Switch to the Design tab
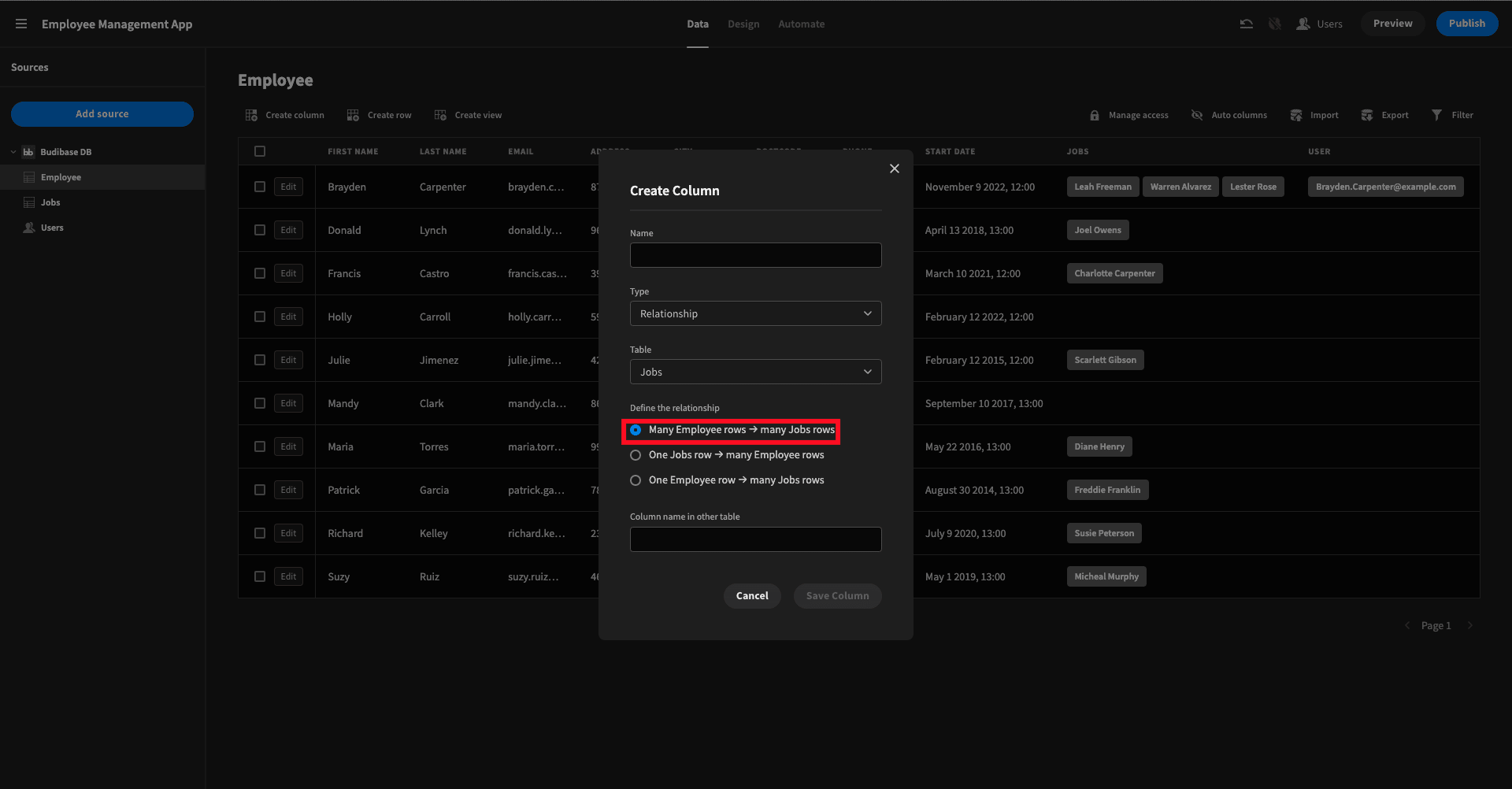The width and height of the screenshot is (1512, 789). (x=743, y=24)
